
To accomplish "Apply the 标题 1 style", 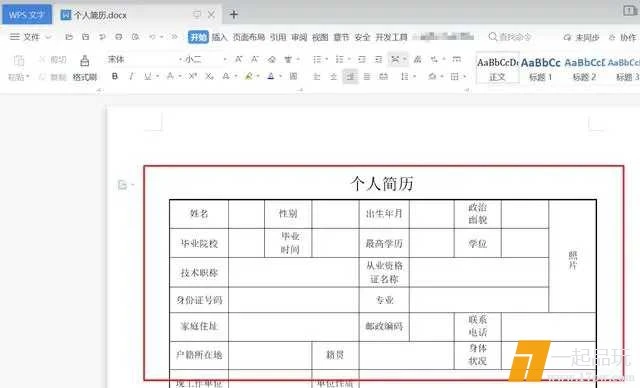I will pyautogui.click(x=540, y=69).
